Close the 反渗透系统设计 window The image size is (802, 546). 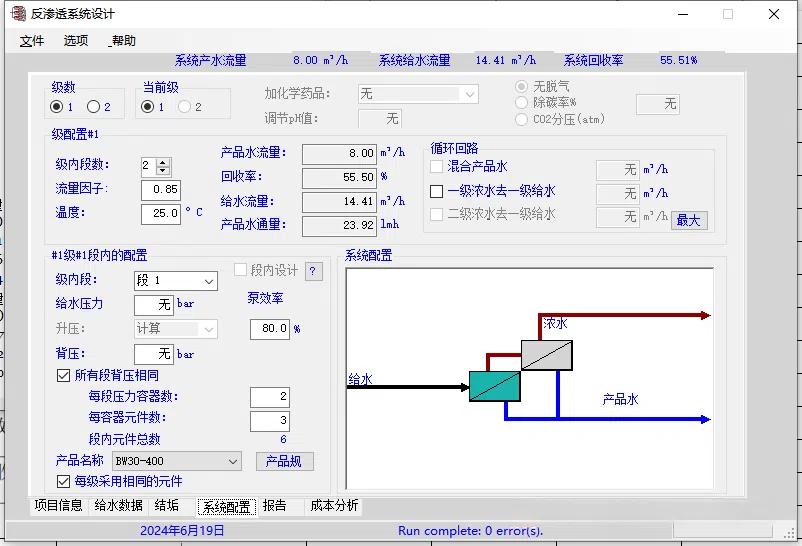[x=774, y=14]
